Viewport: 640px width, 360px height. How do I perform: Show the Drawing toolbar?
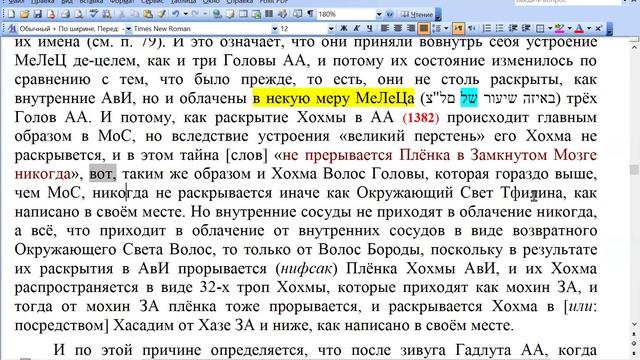click(x=282, y=14)
